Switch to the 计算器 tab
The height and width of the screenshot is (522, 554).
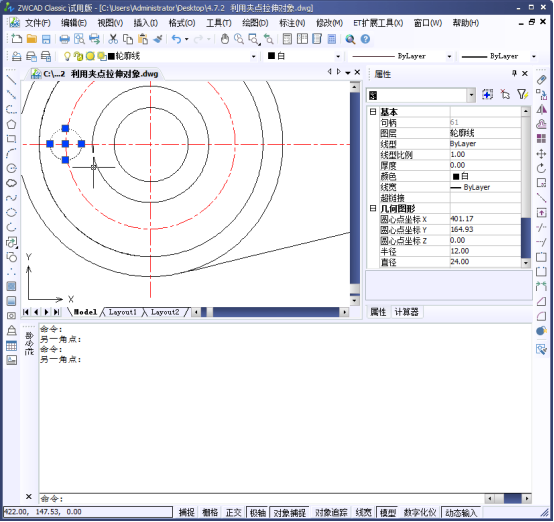(406, 312)
